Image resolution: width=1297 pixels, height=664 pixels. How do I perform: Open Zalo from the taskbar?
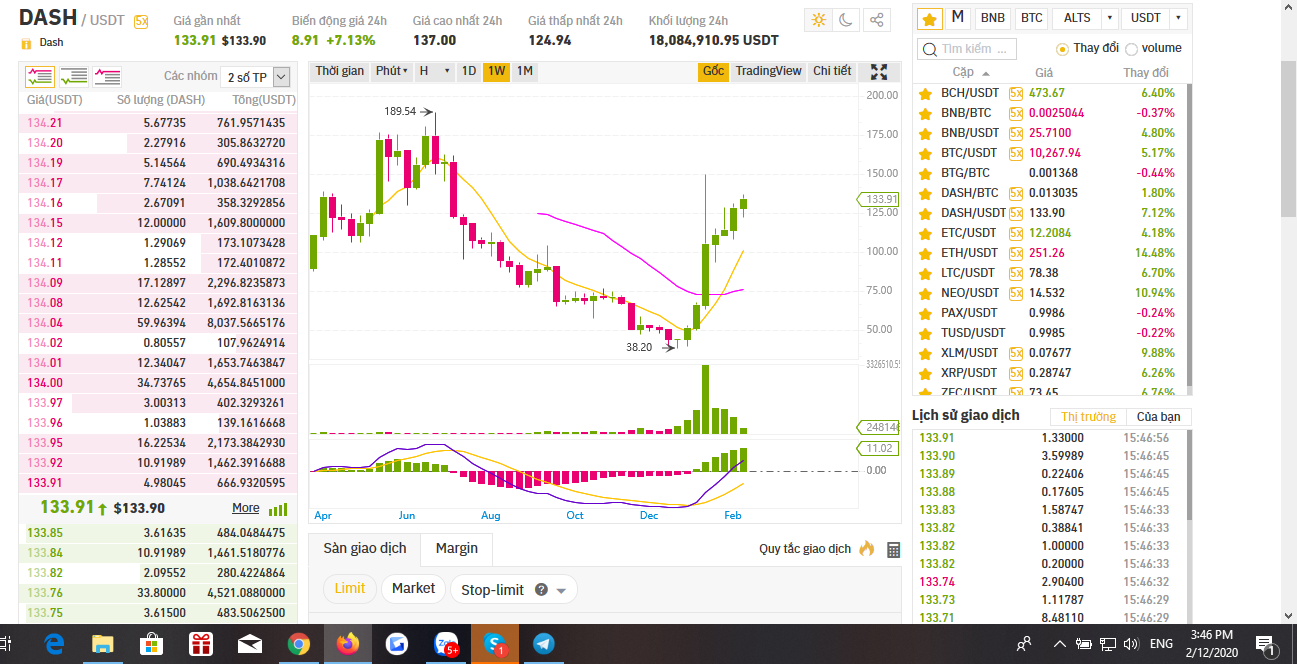445,644
